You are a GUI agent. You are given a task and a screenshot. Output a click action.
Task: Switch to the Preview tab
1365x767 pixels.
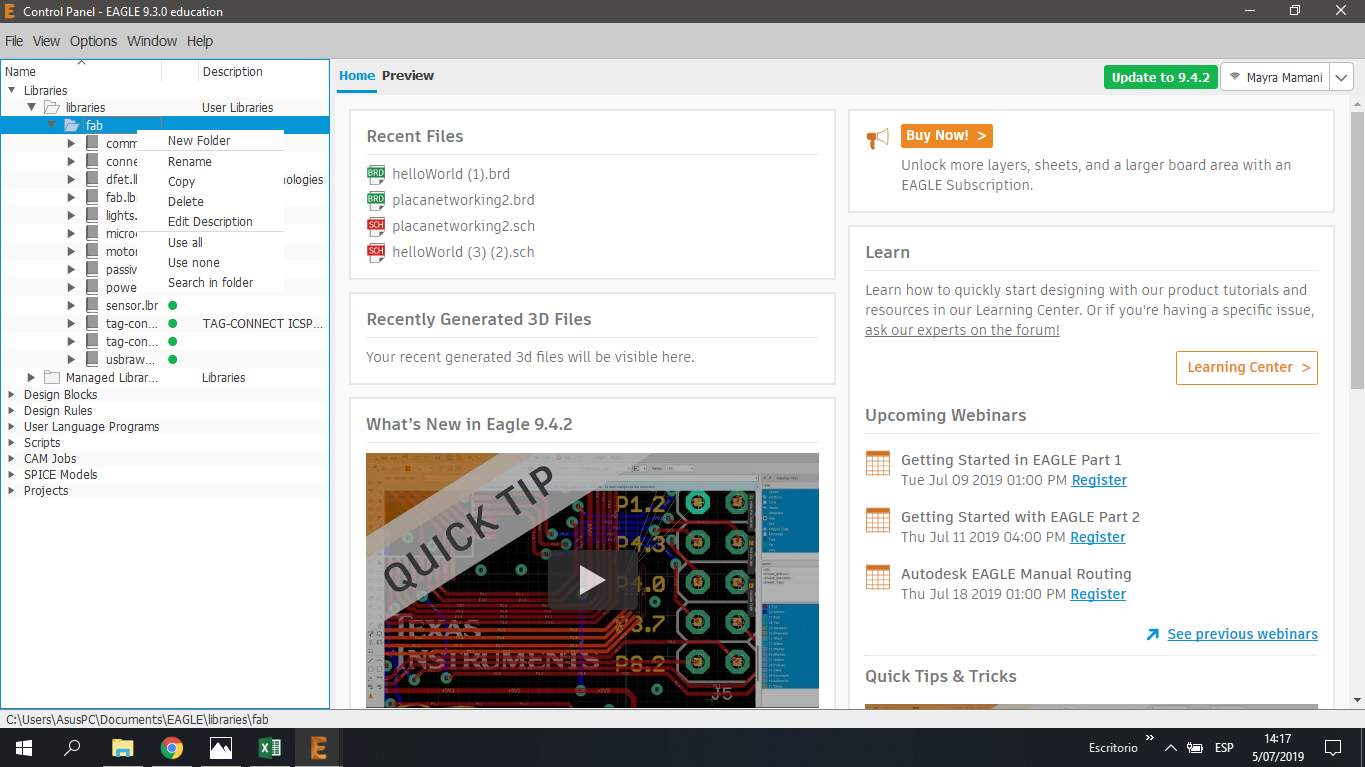408,76
